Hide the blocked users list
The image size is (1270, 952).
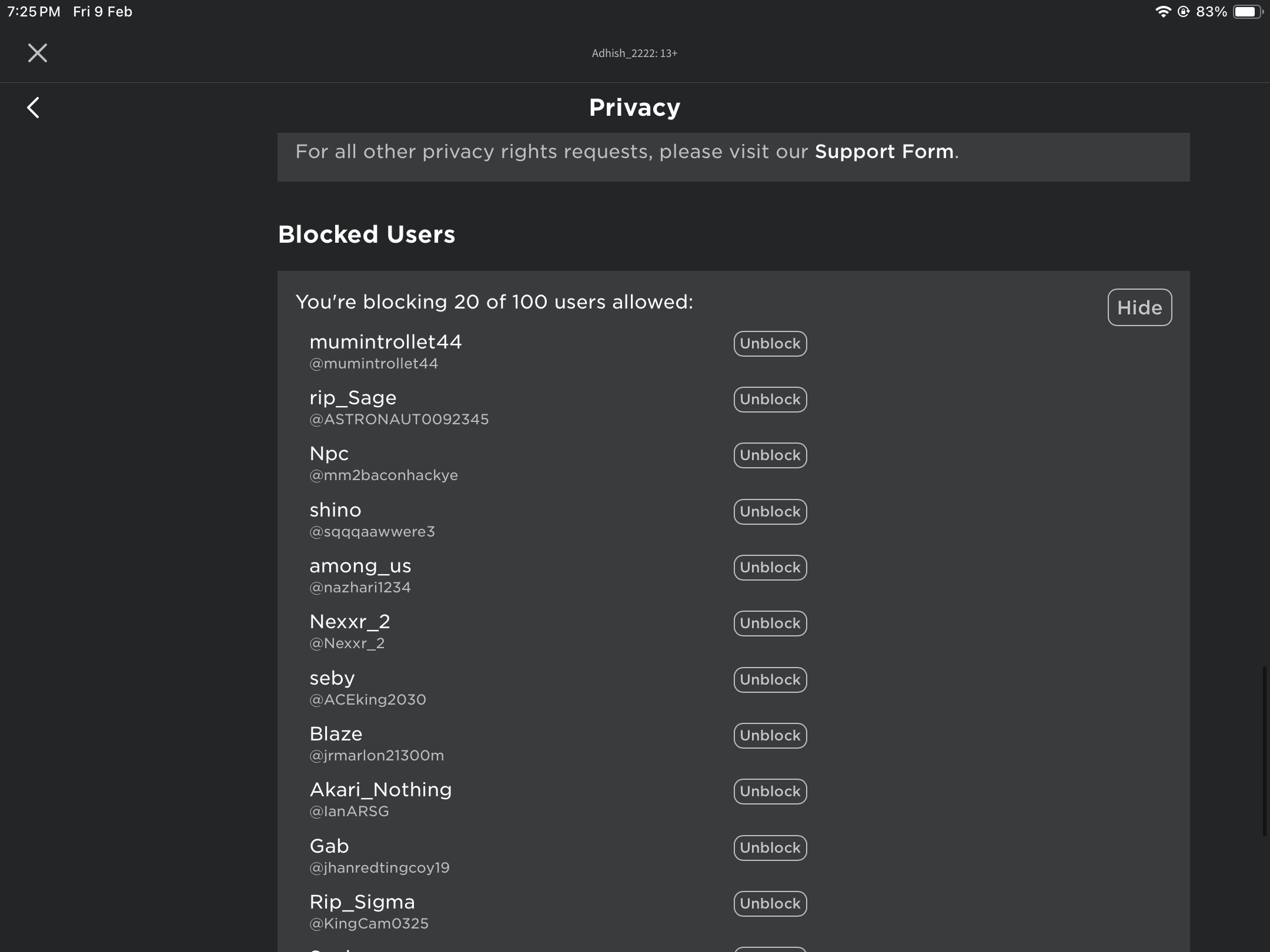(1139, 307)
